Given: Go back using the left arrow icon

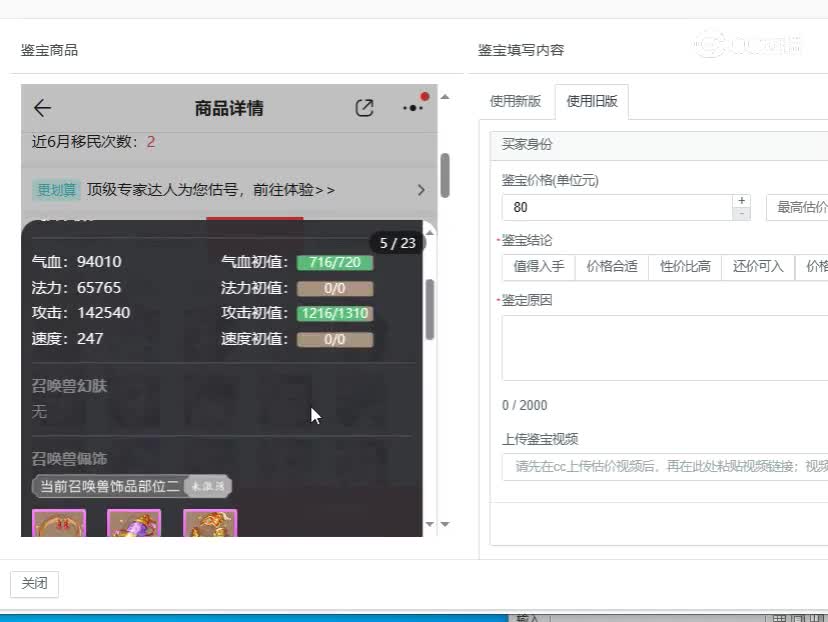Looking at the screenshot, I should pyautogui.click(x=42, y=108).
